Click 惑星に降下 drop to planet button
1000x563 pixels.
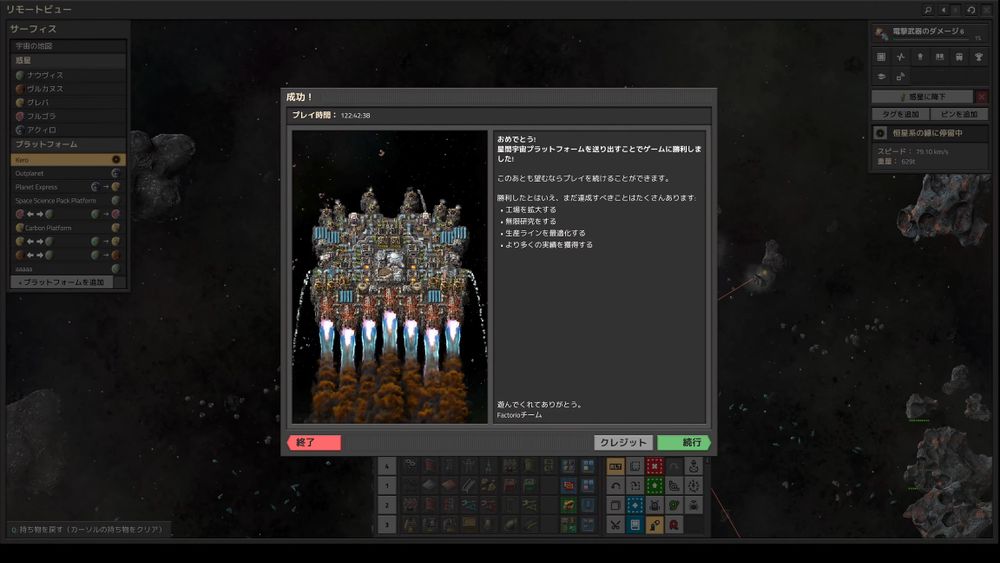[922, 97]
